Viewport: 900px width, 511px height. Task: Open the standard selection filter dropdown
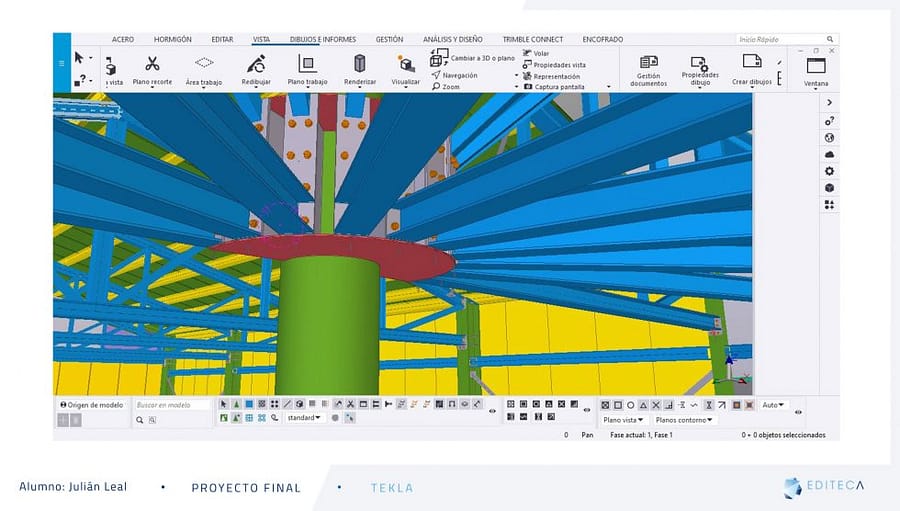[x=304, y=418]
